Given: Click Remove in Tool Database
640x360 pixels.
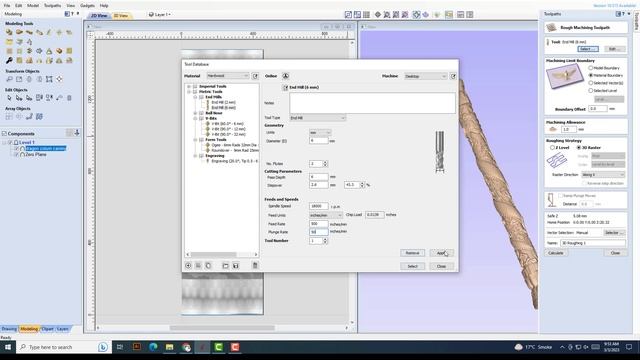Looking at the screenshot, I should pyautogui.click(x=412, y=253).
